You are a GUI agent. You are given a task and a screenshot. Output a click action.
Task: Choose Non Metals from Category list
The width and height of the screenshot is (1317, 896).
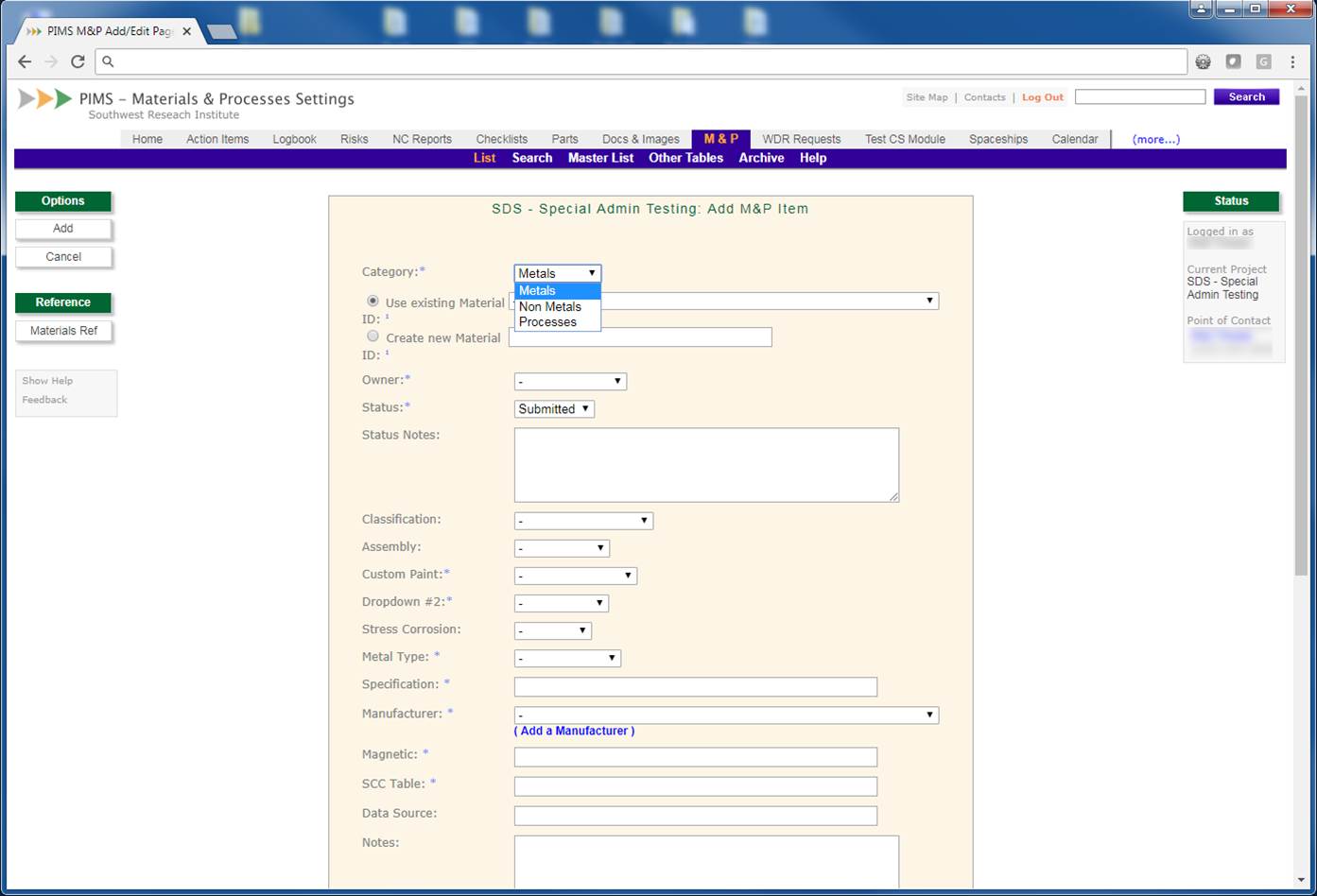(550, 306)
